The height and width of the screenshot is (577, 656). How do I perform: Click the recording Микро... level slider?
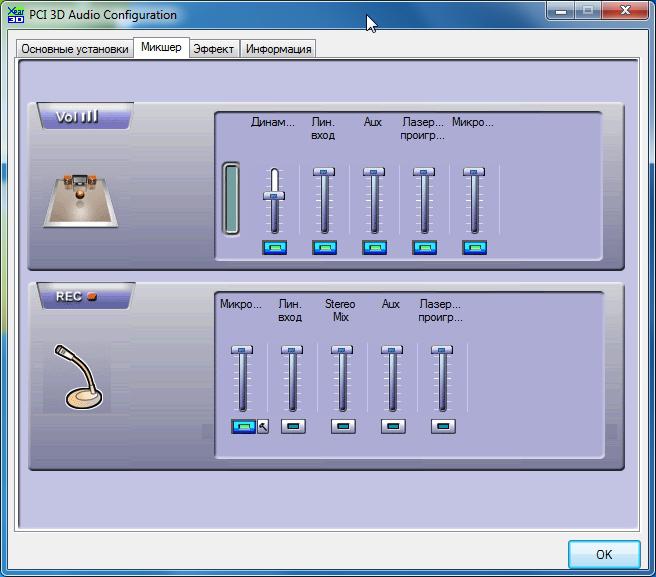242,379
